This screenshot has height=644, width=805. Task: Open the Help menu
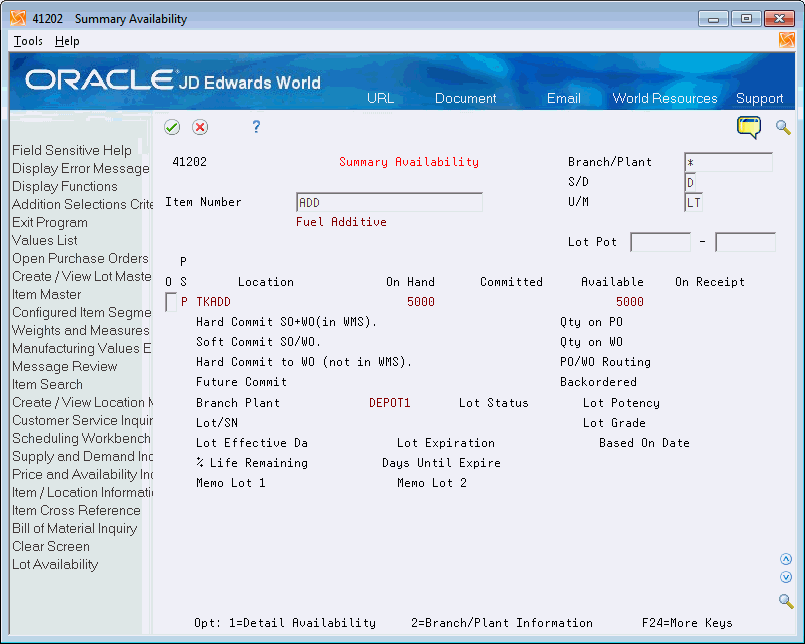click(x=67, y=41)
